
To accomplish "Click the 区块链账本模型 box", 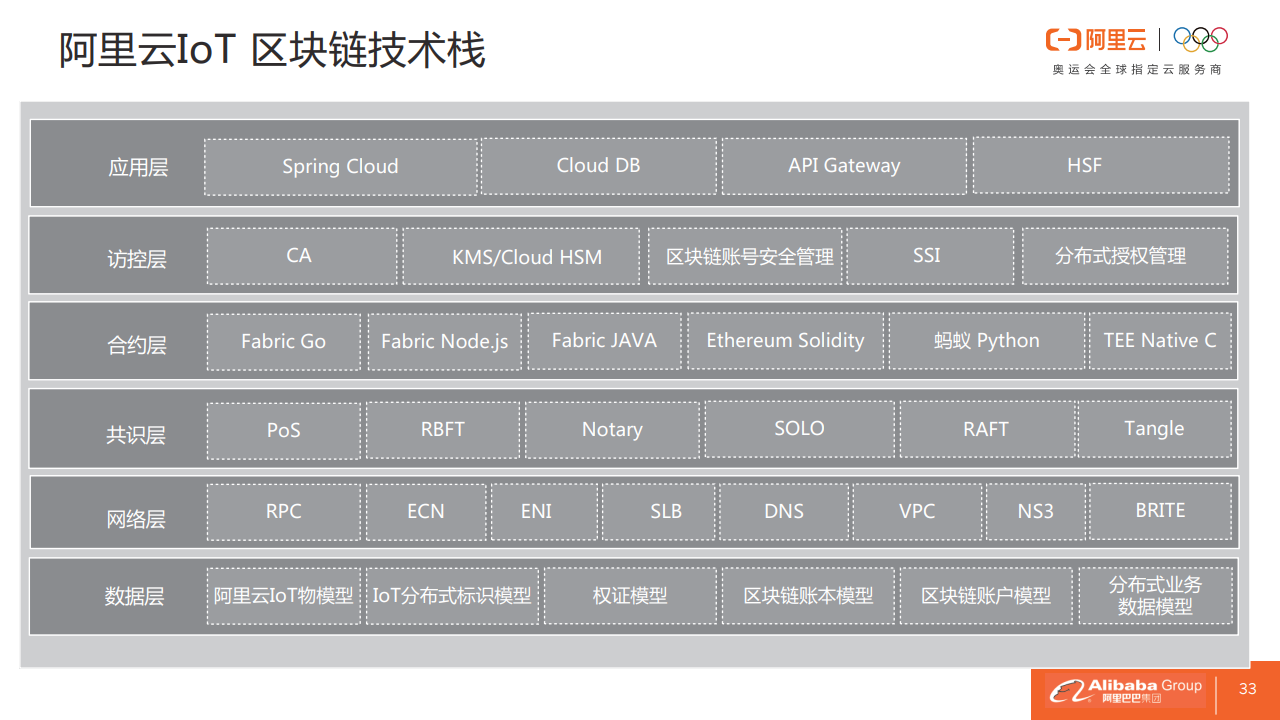I will pyautogui.click(x=808, y=597).
